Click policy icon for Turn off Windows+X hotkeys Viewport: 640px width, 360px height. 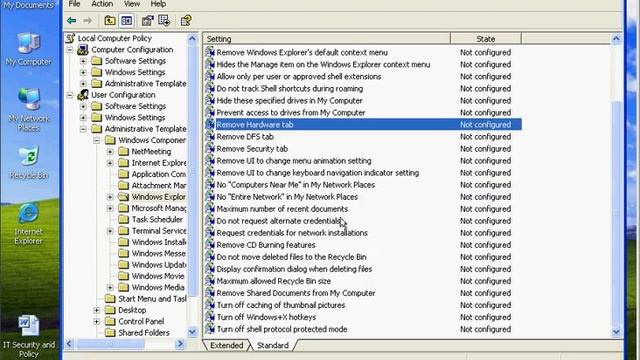pos(210,317)
